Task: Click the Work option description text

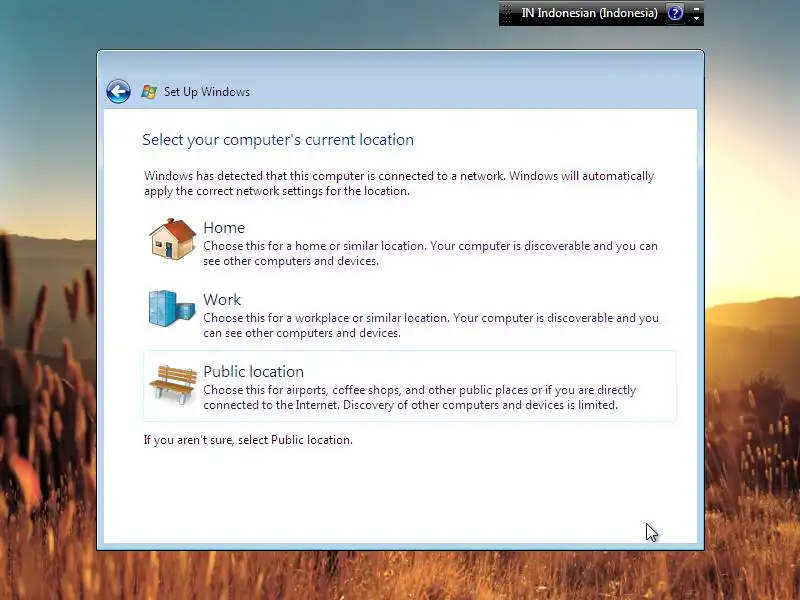Action: (x=431, y=326)
